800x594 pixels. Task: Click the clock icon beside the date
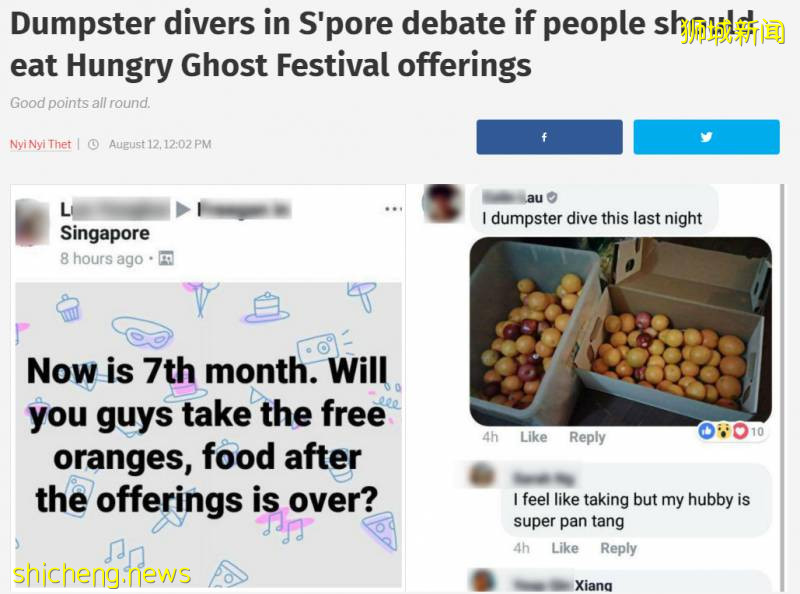(93, 144)
